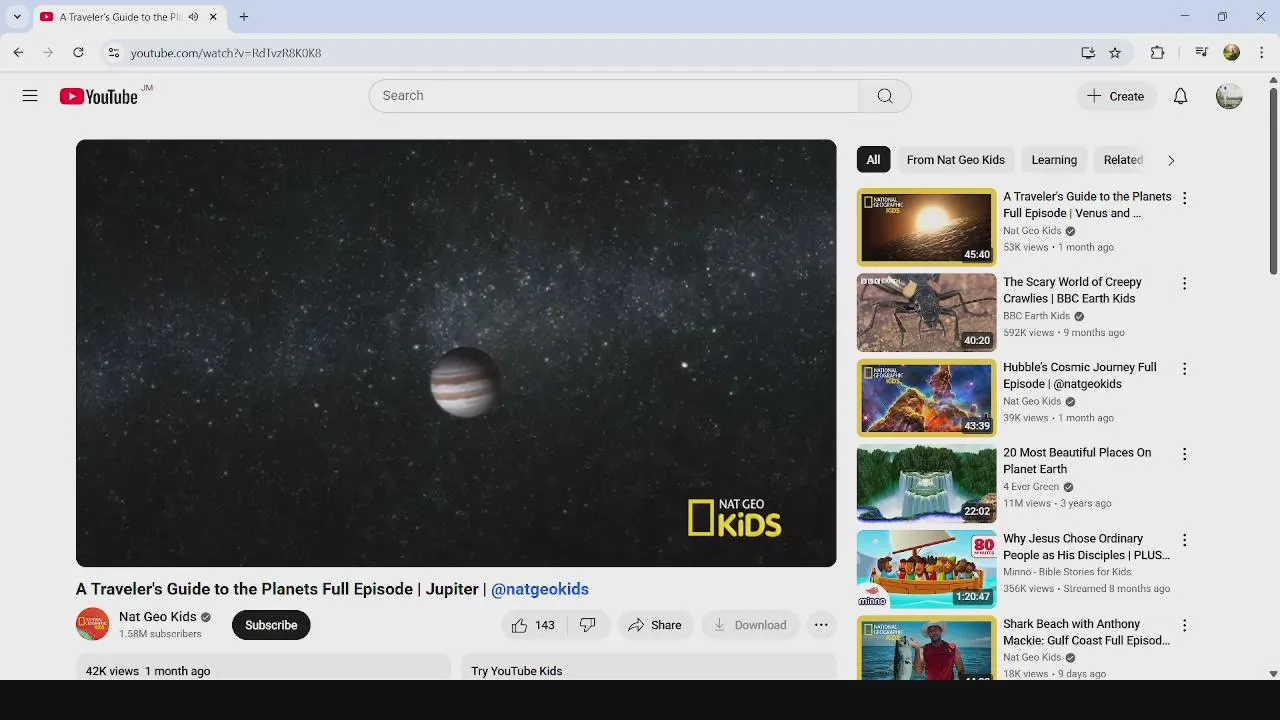Open the browser extensions puzzle icon
1280x720 pixels.
tap(1157, 53)
